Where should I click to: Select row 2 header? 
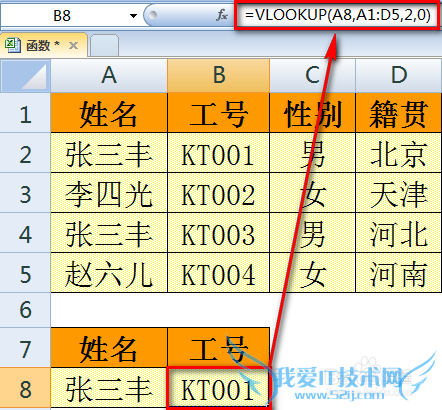[25, 153]
